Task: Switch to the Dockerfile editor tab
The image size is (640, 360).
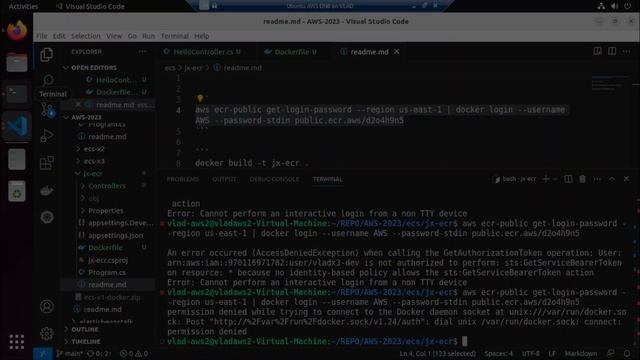Action: pyautogui.click(x=292, y=52)
